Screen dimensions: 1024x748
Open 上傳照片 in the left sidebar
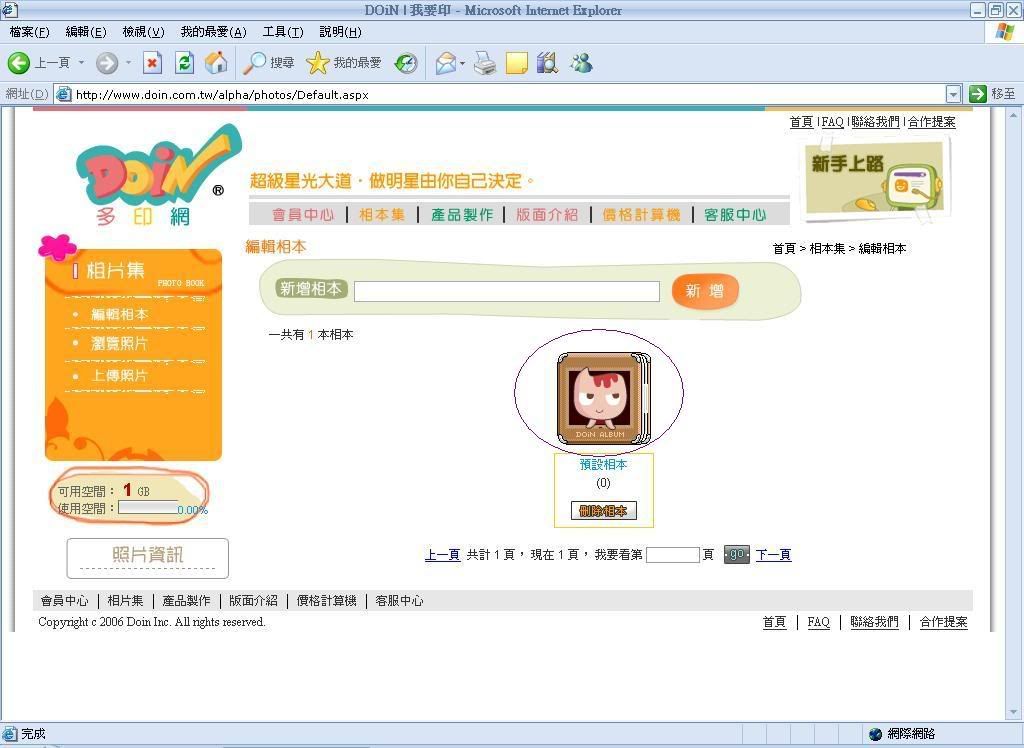point(120,375)
